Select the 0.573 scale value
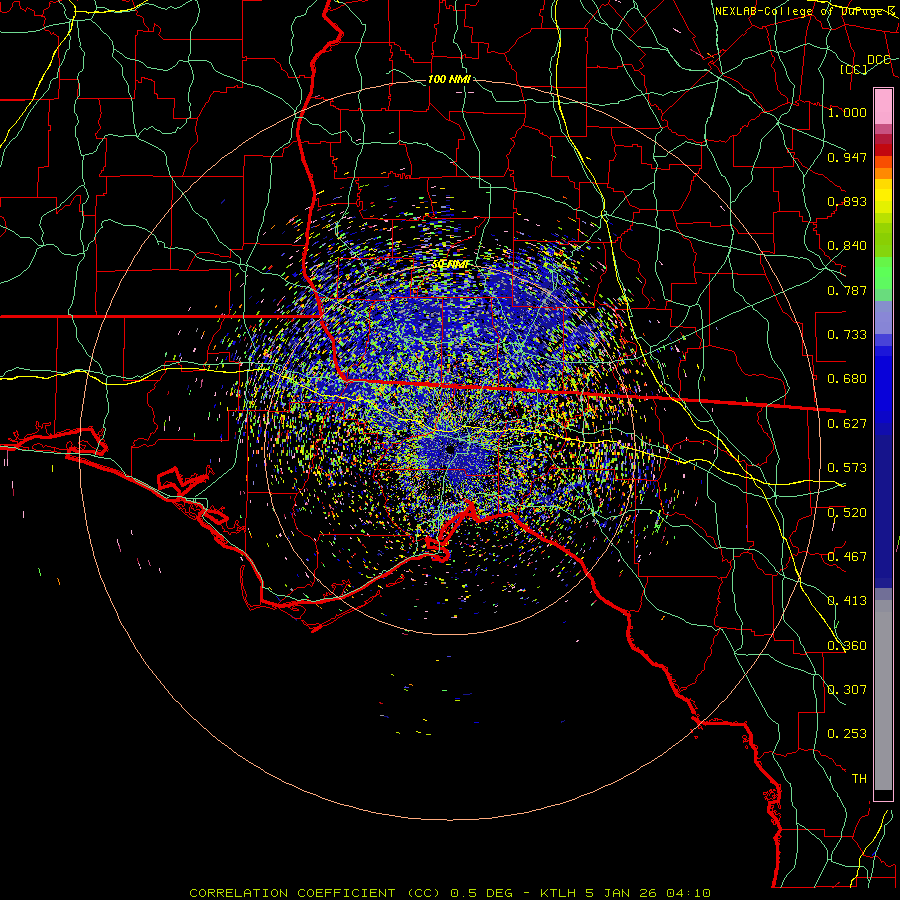This screenshot has width=900, height=900. click(847, 468)
